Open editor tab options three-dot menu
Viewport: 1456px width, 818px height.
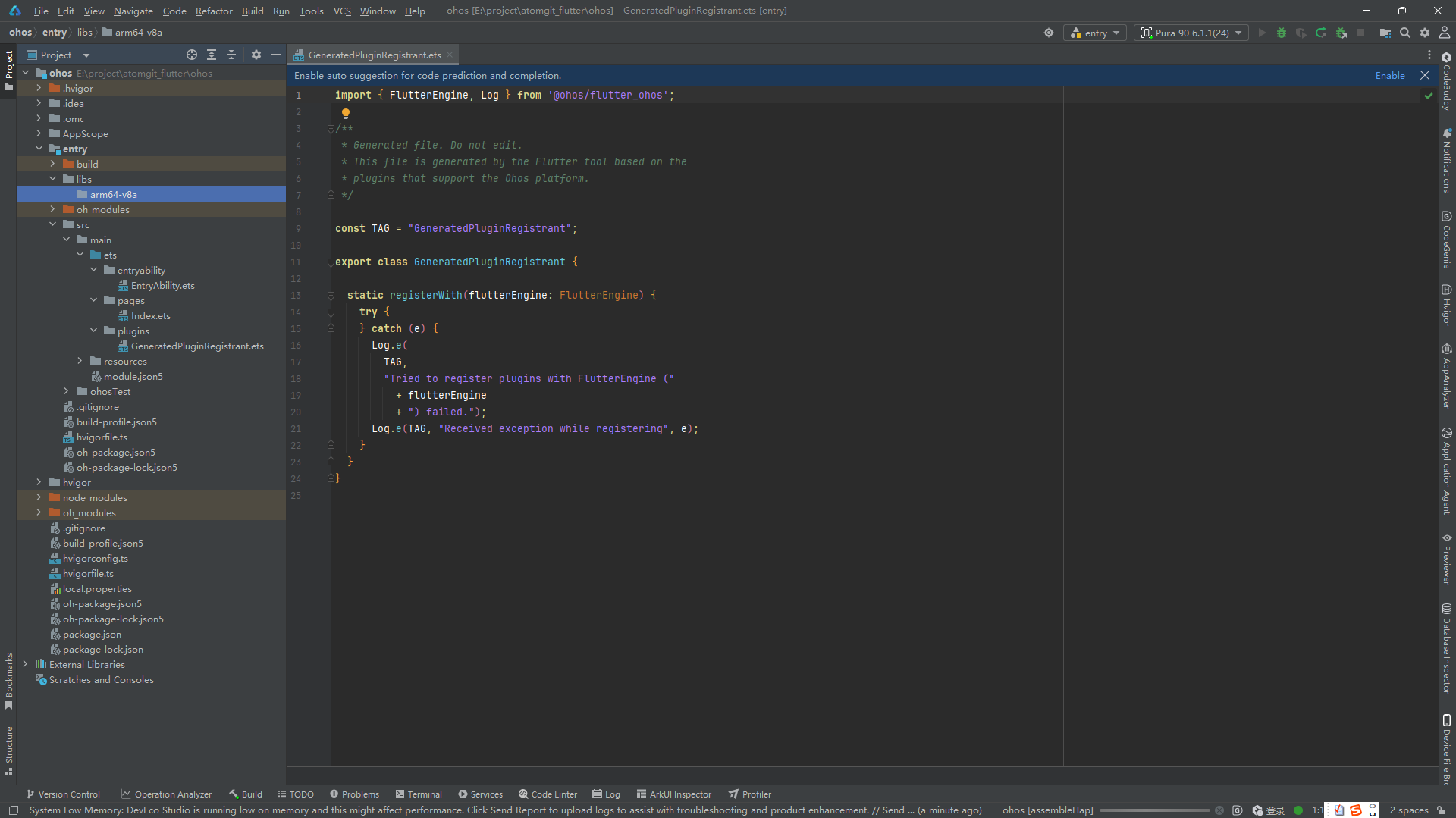pyautogui.click(x=1429, y=55)
